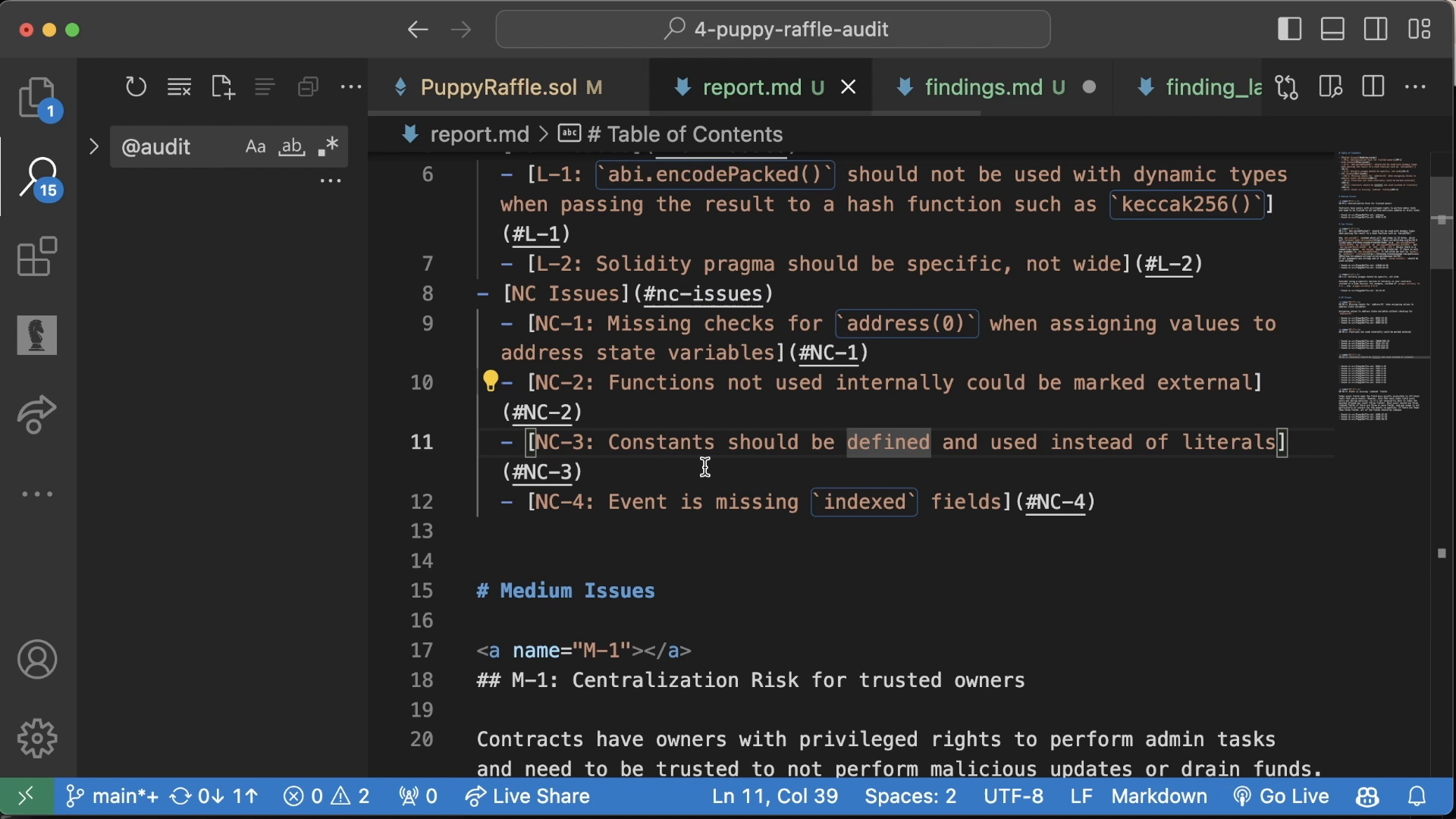Synchronize changes 0 down 1 up
Image resolution: width=1456 pixels, height=819 pixels.
(214, 796)
